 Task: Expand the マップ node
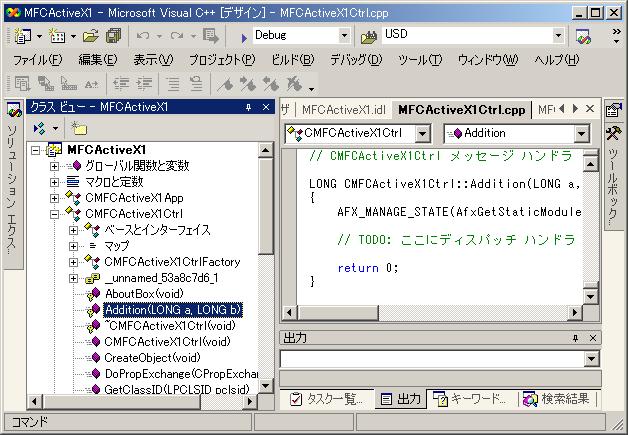(x=73, y=246)
